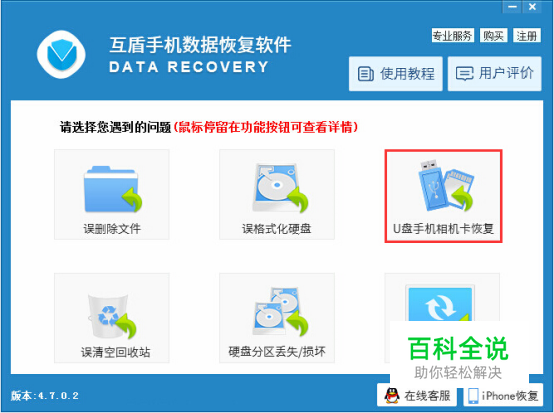Click the 误删除文件 text label
Image resolution: width=554 pixels, height=413 pixels.
112,229
